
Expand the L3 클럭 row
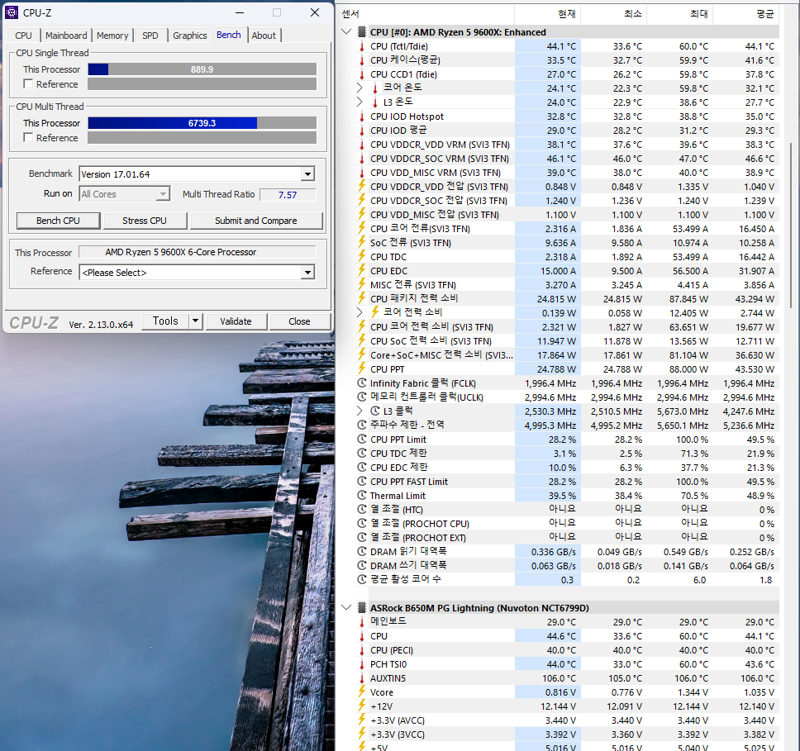360,411
